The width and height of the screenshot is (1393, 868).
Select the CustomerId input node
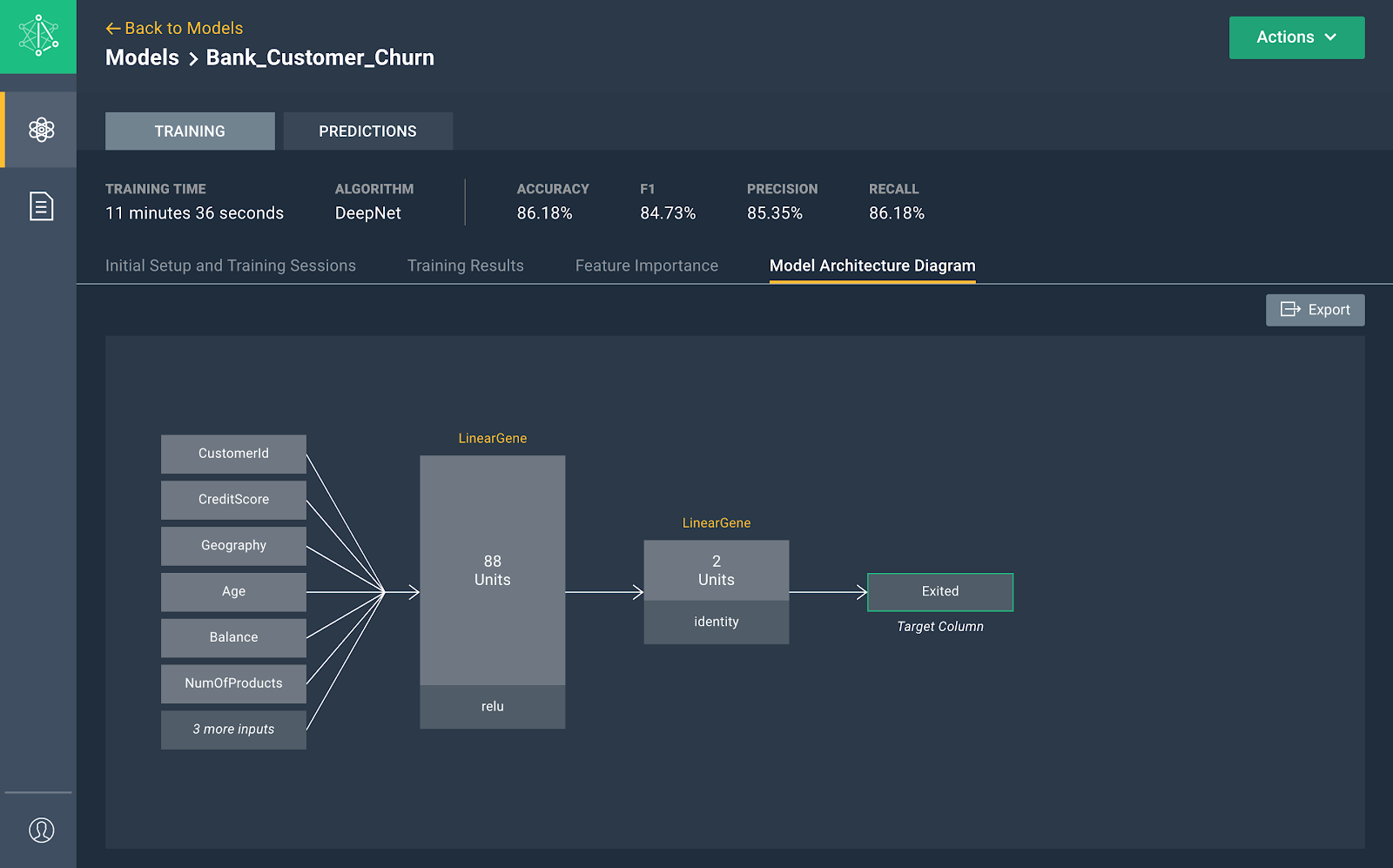(x=233, y=454)
